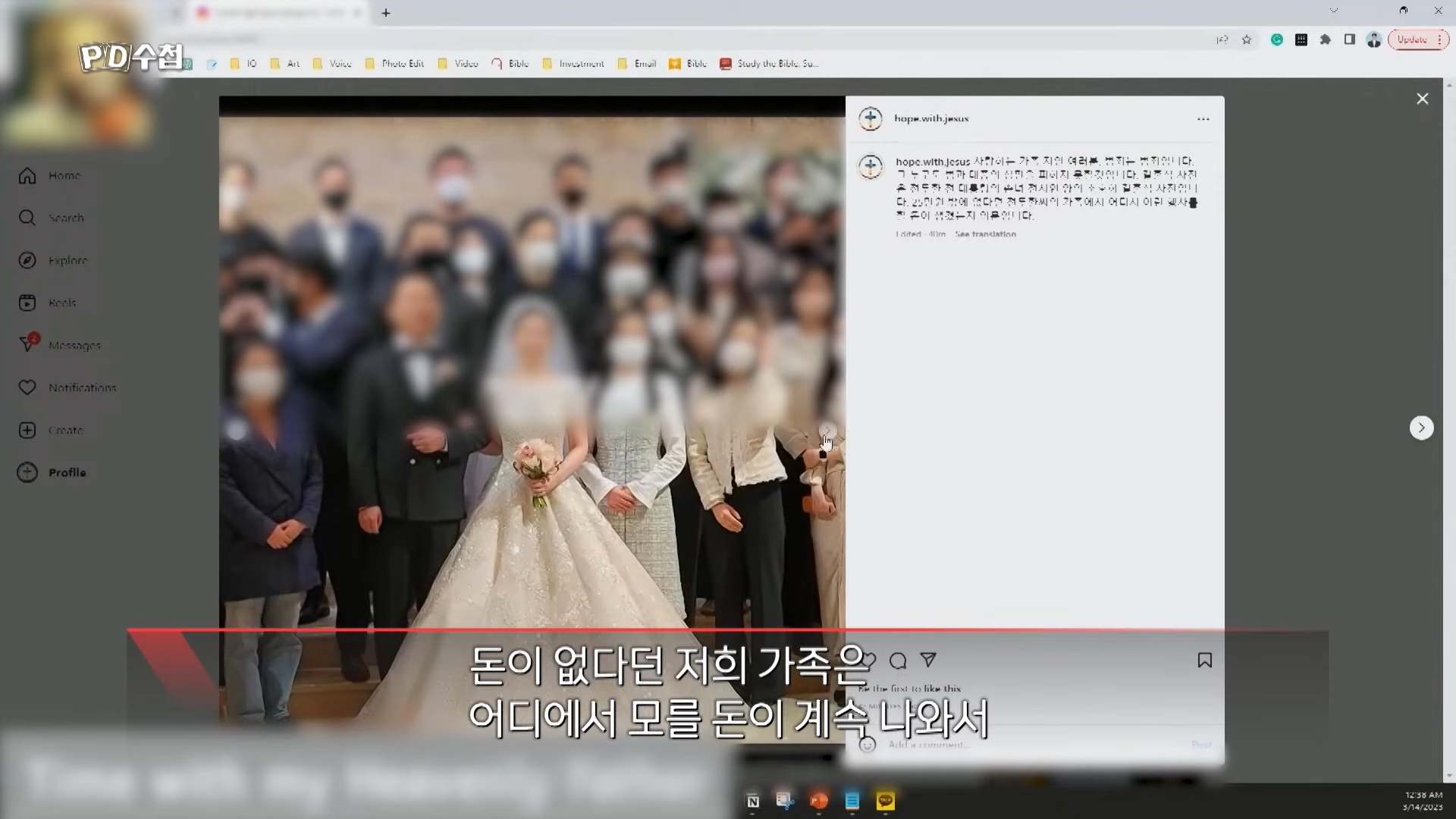This screenshot has width=1456, height=819.
Task: Open Reels from the sidebar
Action: (48, 303)
